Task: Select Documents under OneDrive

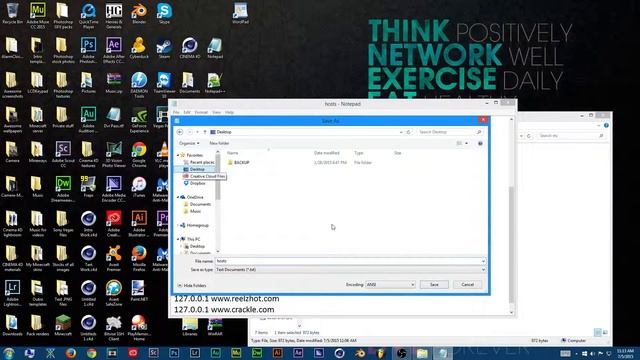Action: point(197,204)
